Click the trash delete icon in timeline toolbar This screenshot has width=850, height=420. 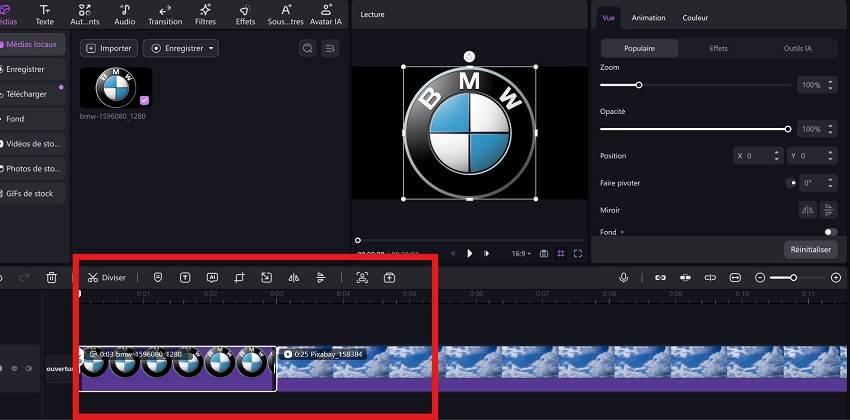51,277
